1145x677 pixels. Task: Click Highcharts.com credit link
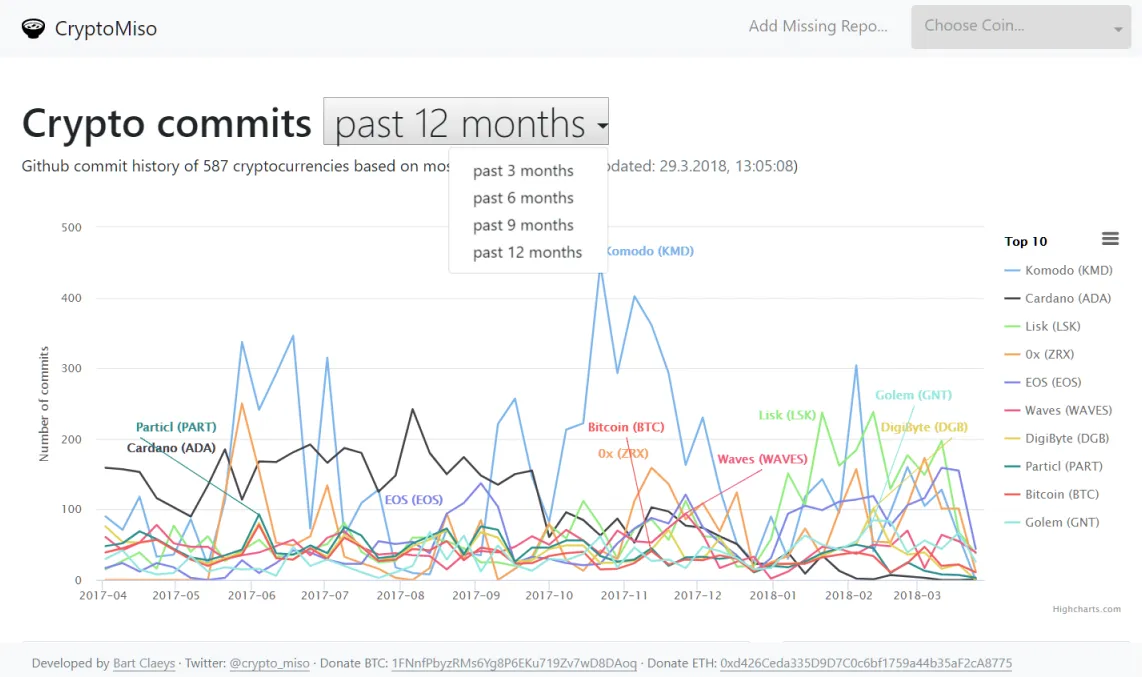1087,608
